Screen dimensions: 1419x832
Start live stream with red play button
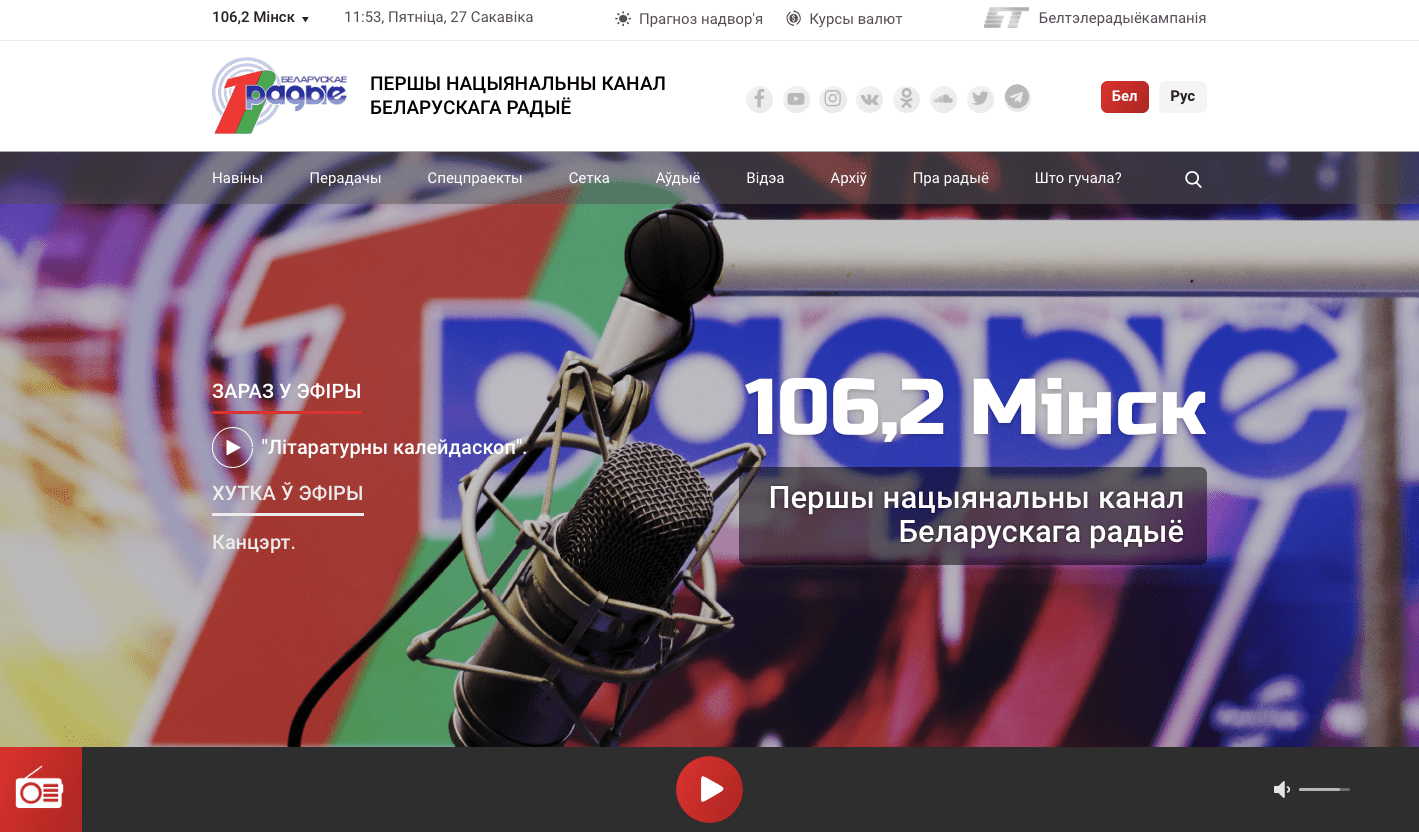click(x=709, y=790)
